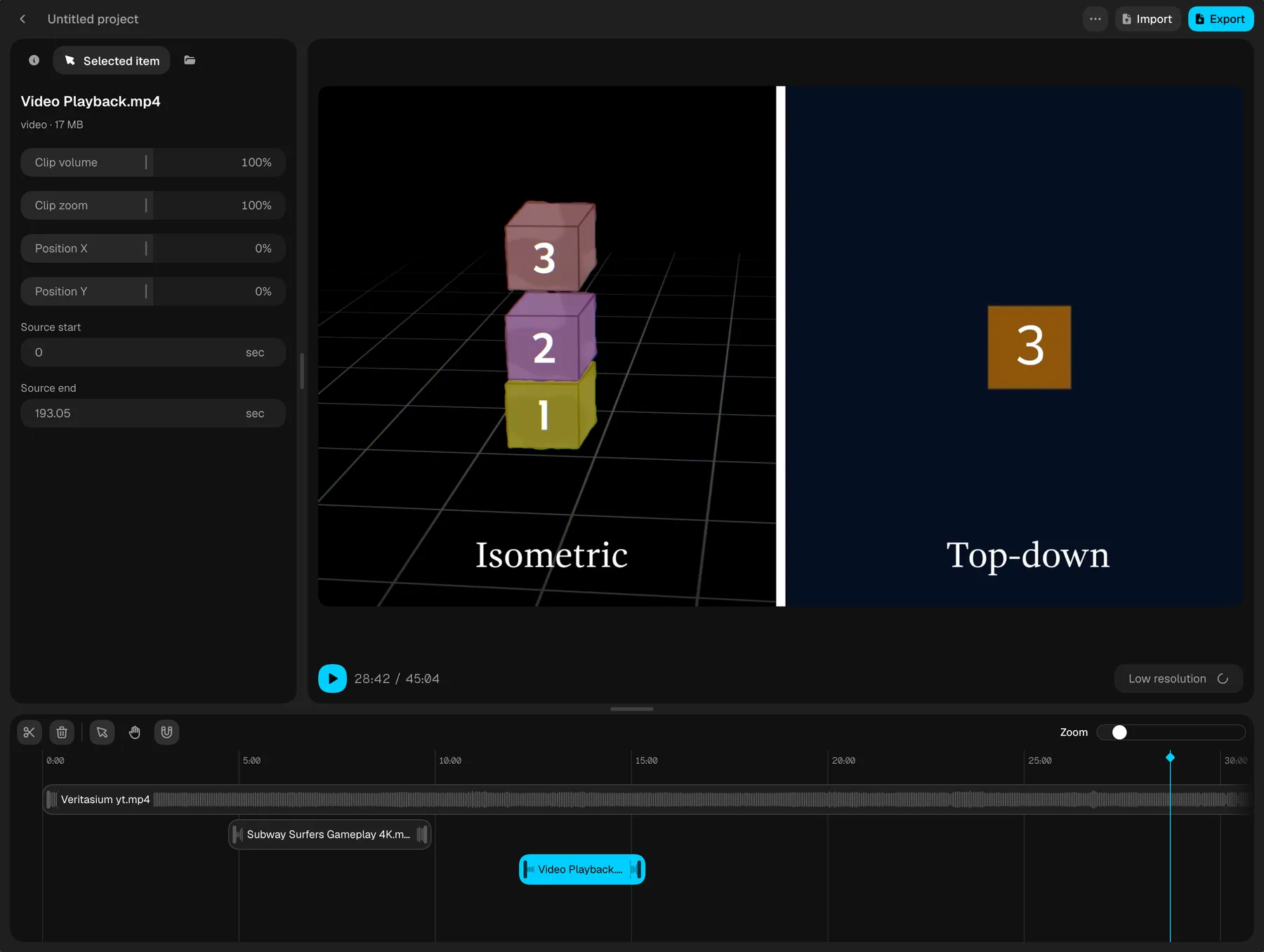1264x952 pixels.
Task: Click the Export button
Action: [x=1220, y=19]
